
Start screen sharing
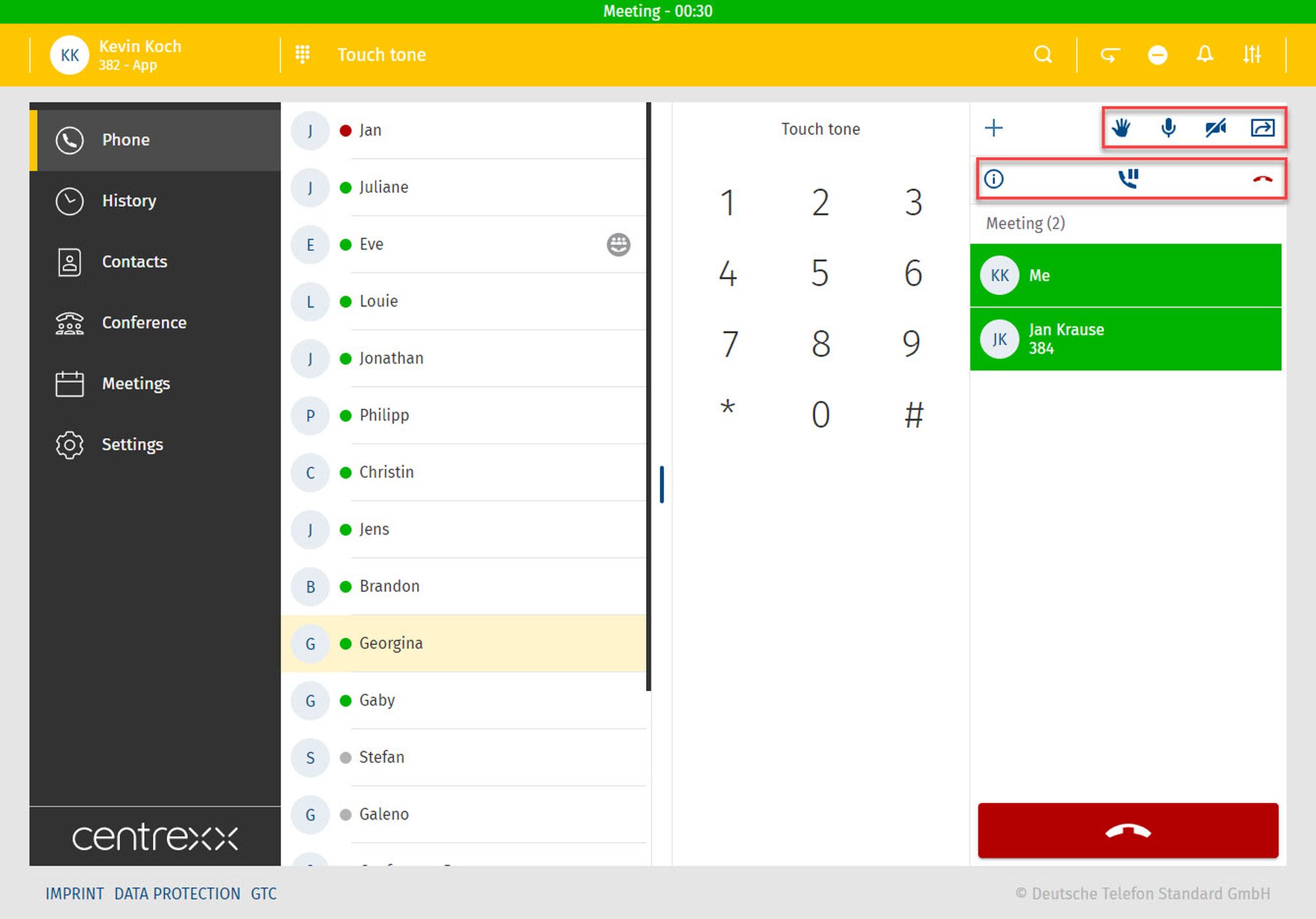coord(1262,127)
